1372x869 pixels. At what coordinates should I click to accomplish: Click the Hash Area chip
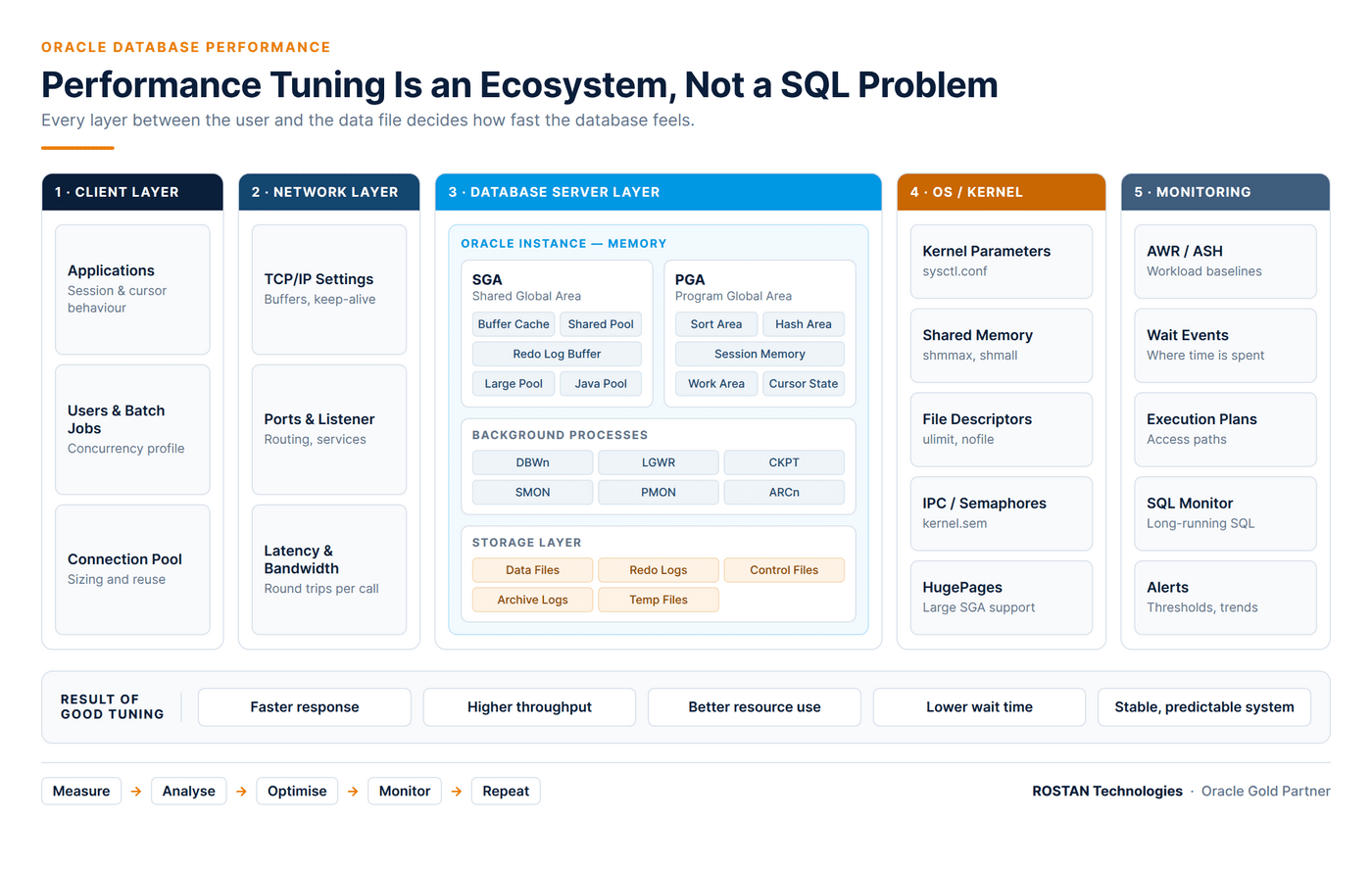pos(804,324)
